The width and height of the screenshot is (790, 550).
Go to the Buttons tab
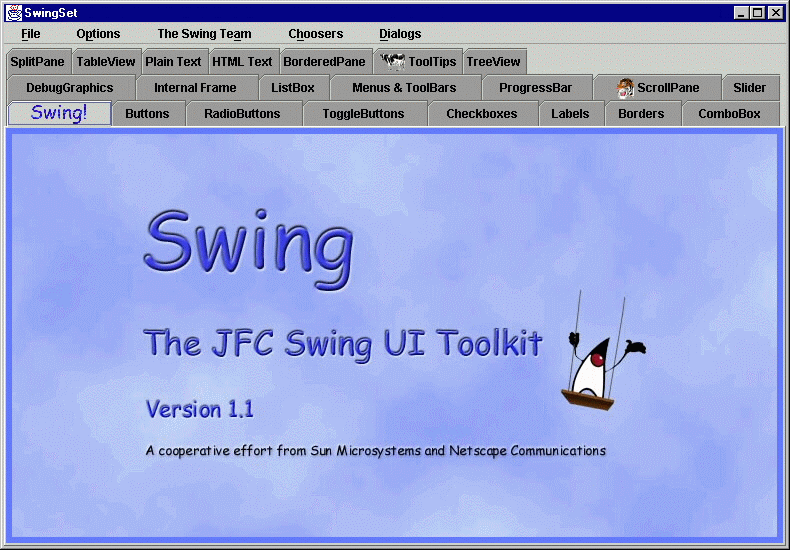147,114
